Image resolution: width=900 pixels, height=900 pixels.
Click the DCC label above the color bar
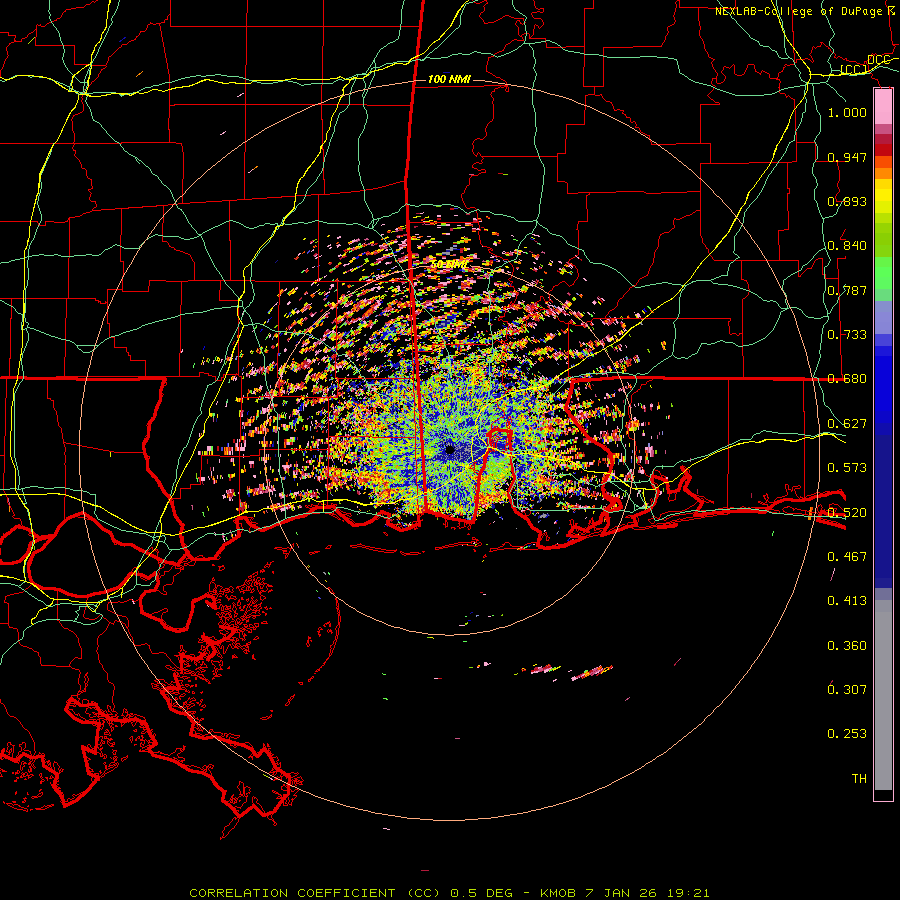click(x=878, y=60)
